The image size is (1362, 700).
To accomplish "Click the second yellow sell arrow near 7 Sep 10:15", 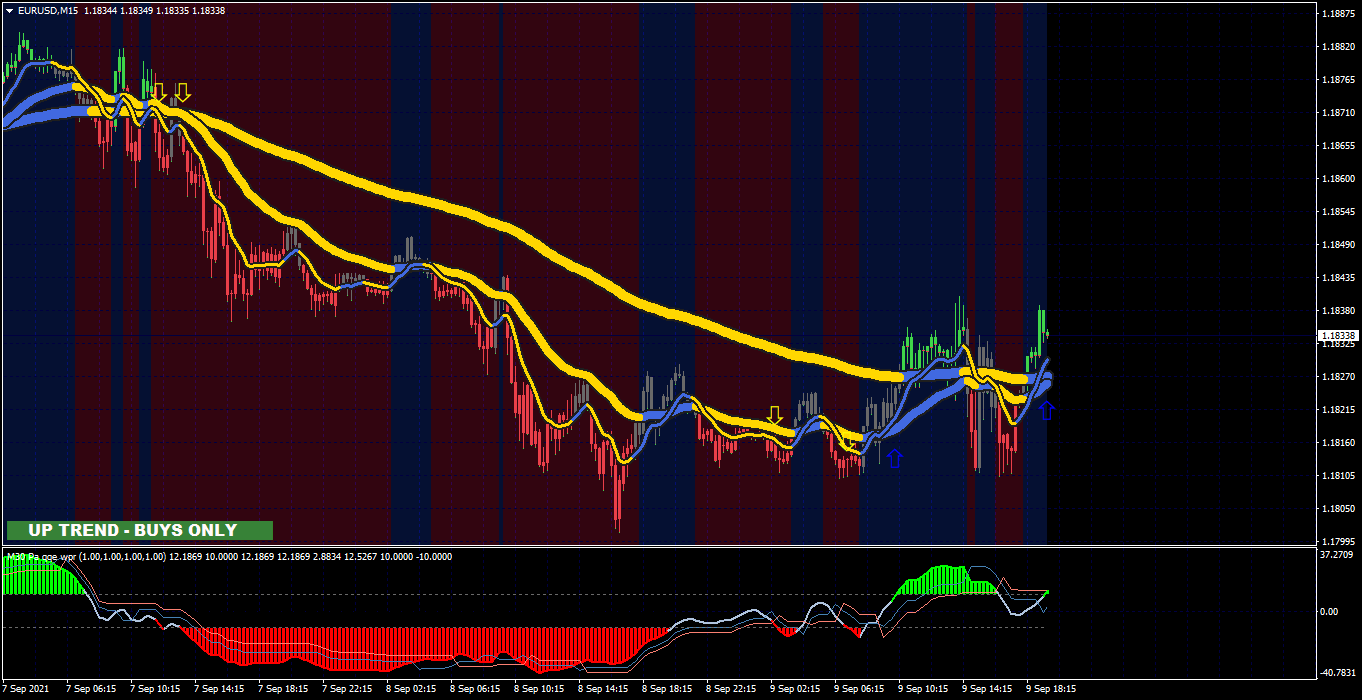I will [182, 93].
